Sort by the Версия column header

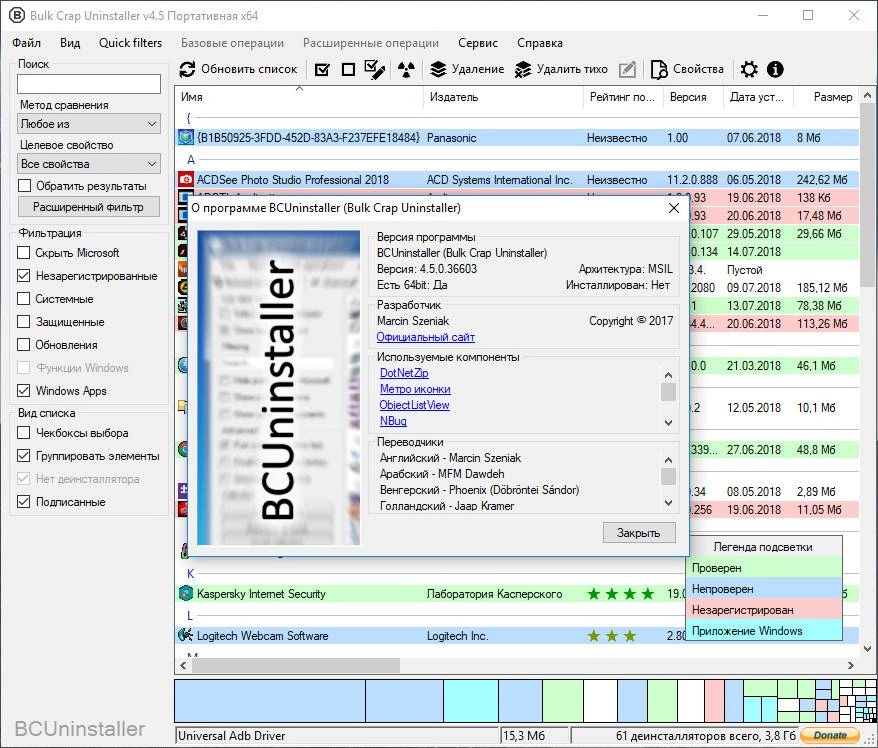(x=693, y=97)
